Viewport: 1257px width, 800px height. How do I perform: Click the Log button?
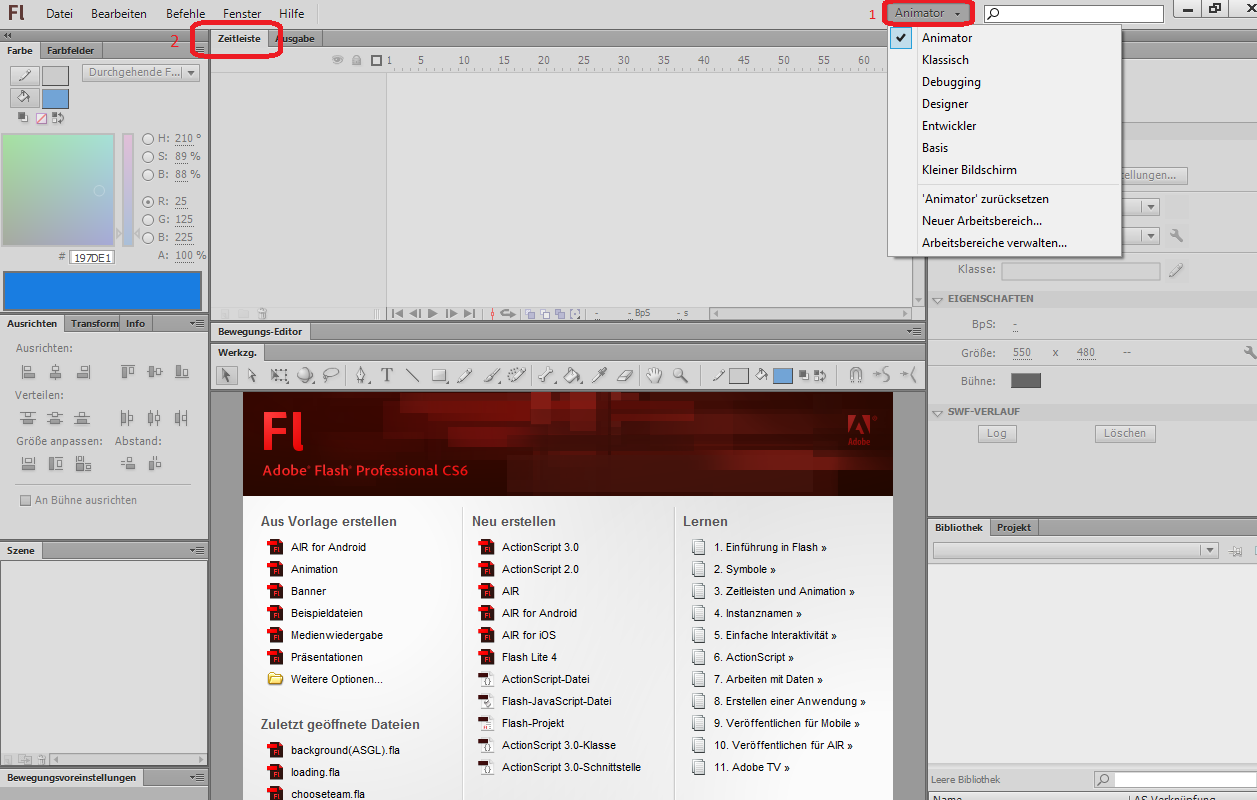pos(997,434)
